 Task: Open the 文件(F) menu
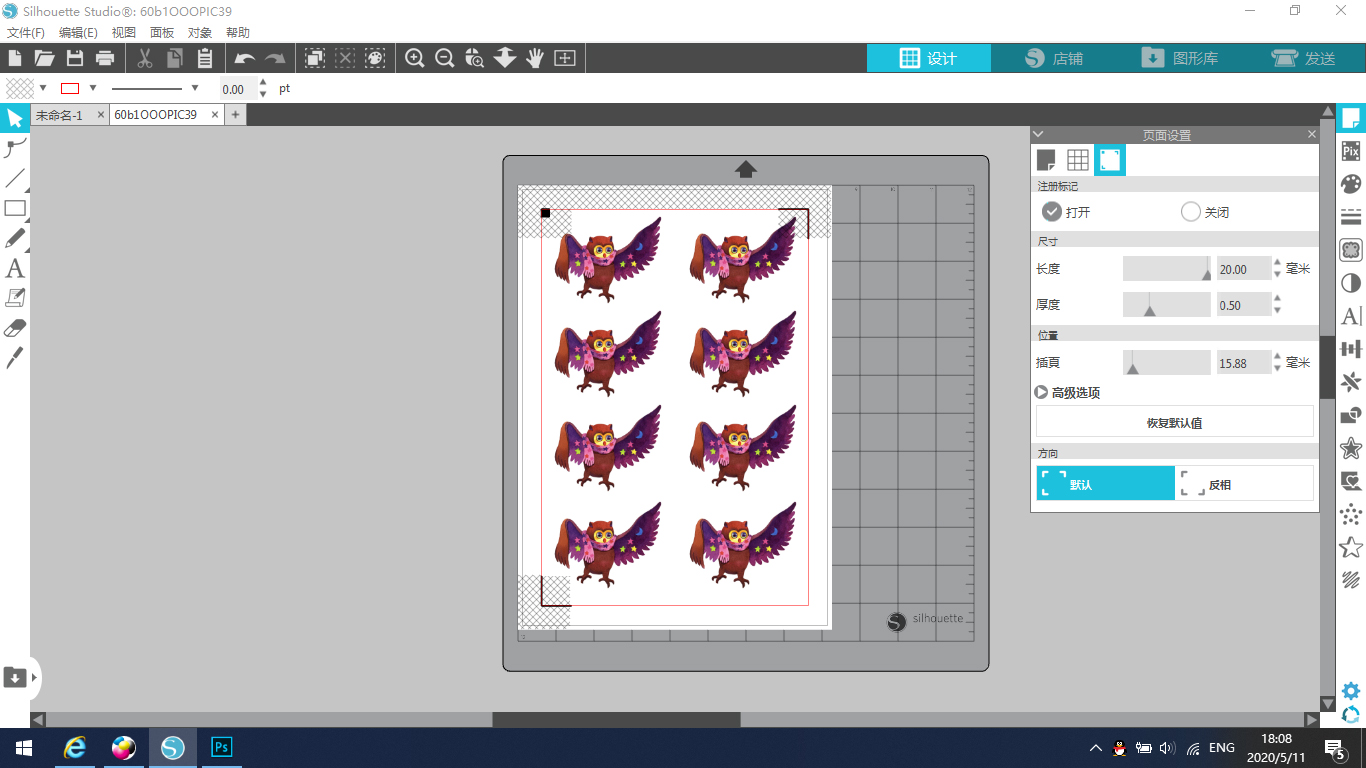(x=25, y=32)
